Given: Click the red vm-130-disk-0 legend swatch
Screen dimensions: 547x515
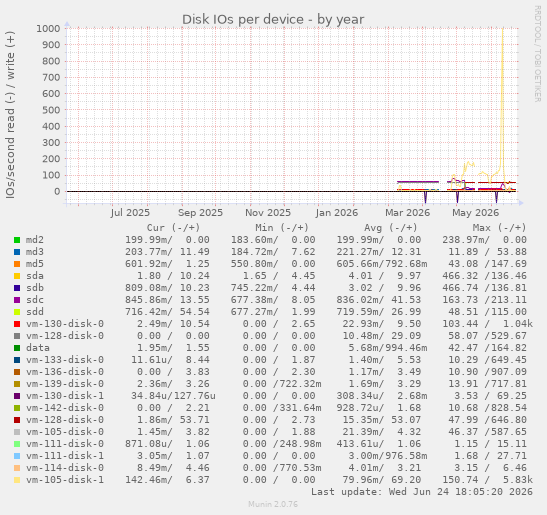Looking at the screenshot, I should coord(17,324).
